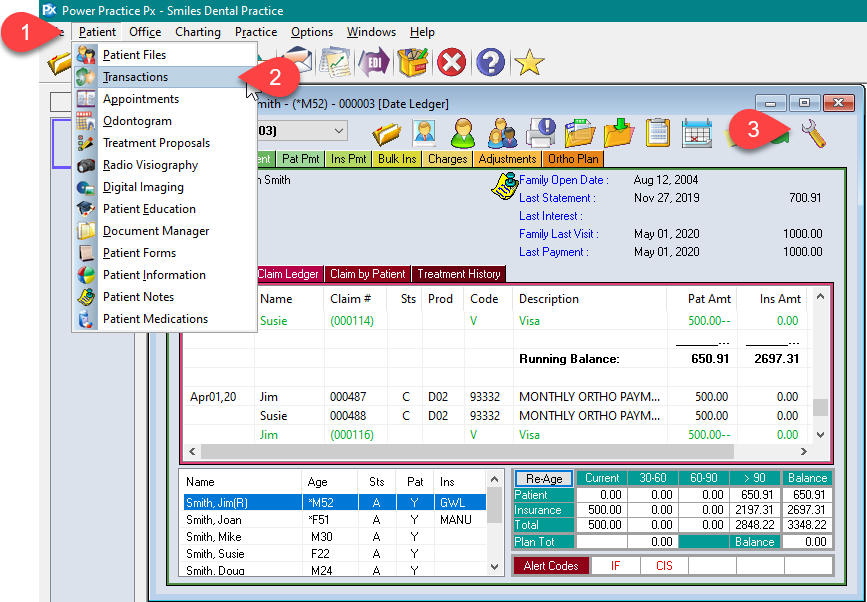Select the Smith, Susie row in family list
The image size is (867, 602).
[x=335, y=554]
